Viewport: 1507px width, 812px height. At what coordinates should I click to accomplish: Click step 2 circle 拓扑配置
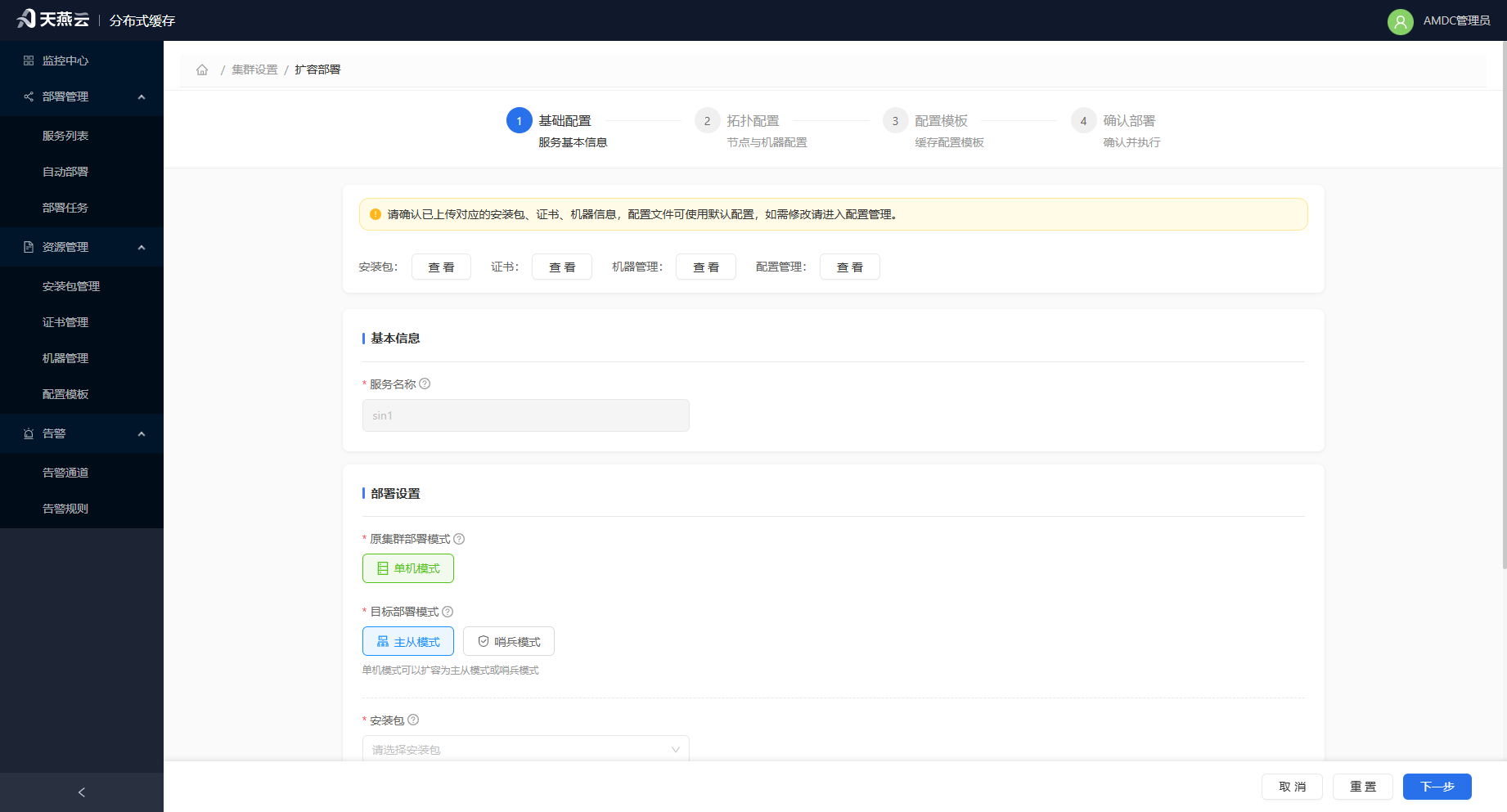[x=708, y=120]
